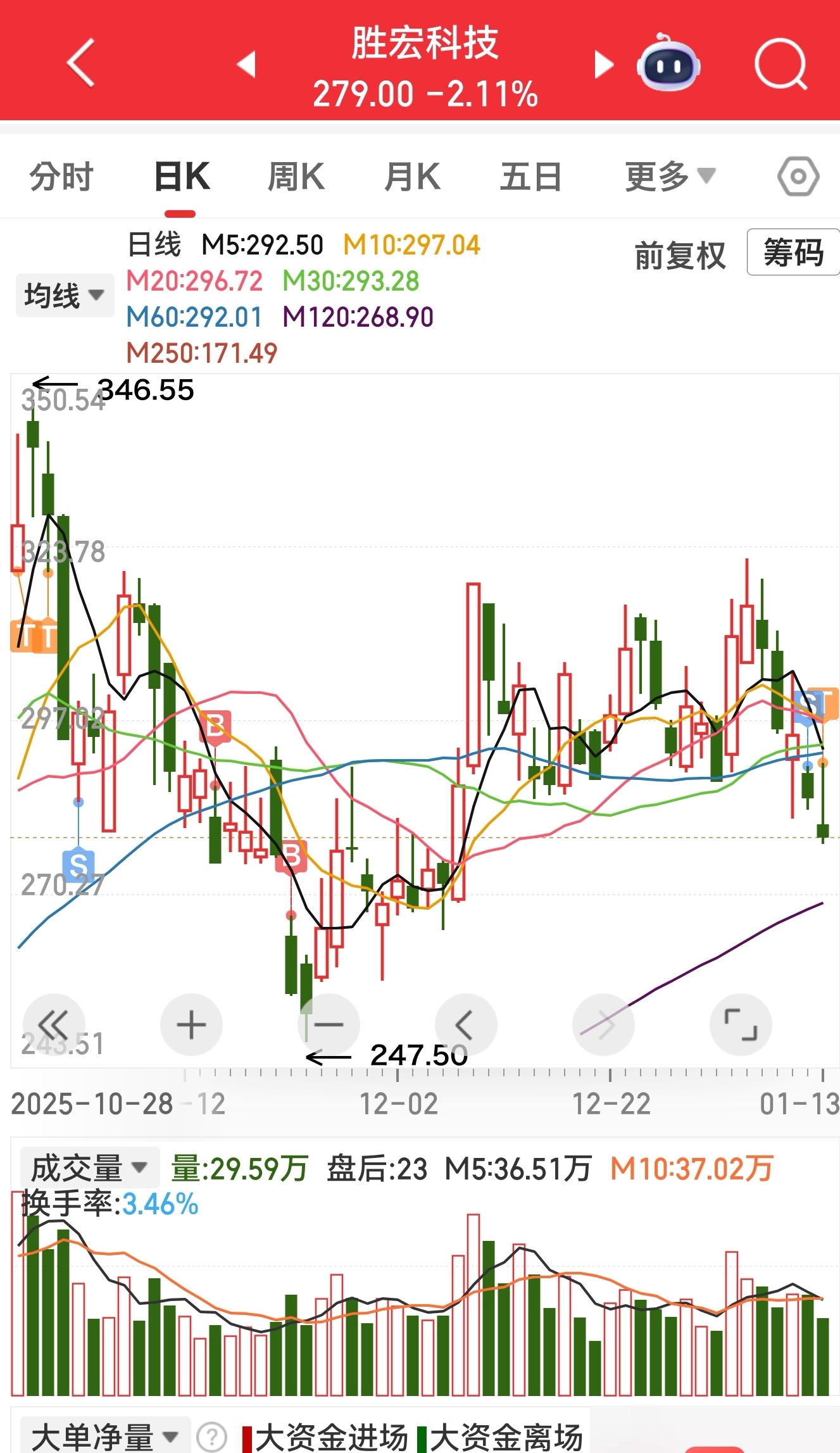Tap the 247.50 low price label
Screen dimensions: 840x1453
(418, 1055)
